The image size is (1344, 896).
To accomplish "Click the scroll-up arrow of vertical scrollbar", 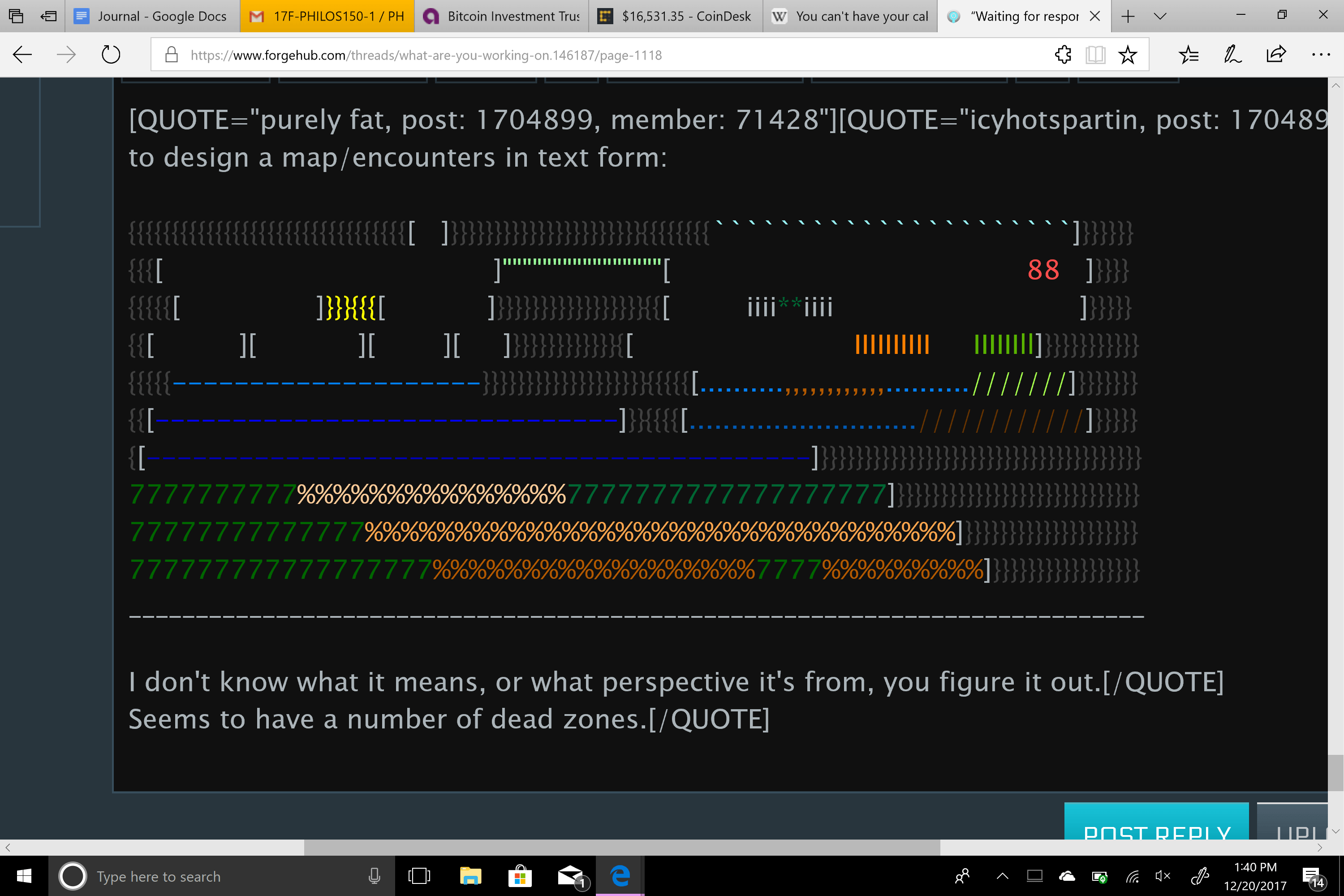I will tap(1335, 85).
